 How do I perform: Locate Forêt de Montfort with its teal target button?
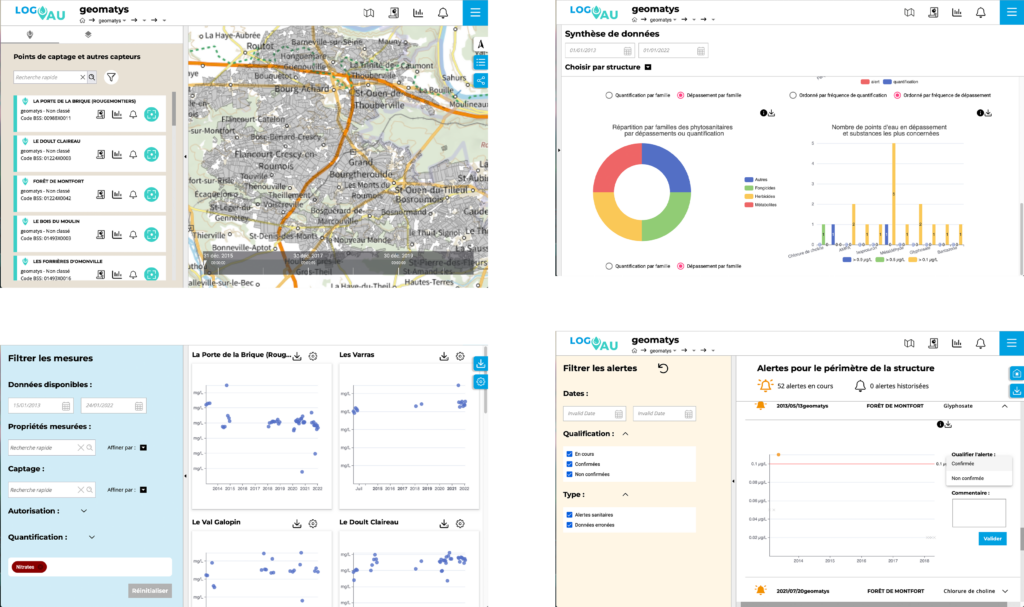(152, 195)
